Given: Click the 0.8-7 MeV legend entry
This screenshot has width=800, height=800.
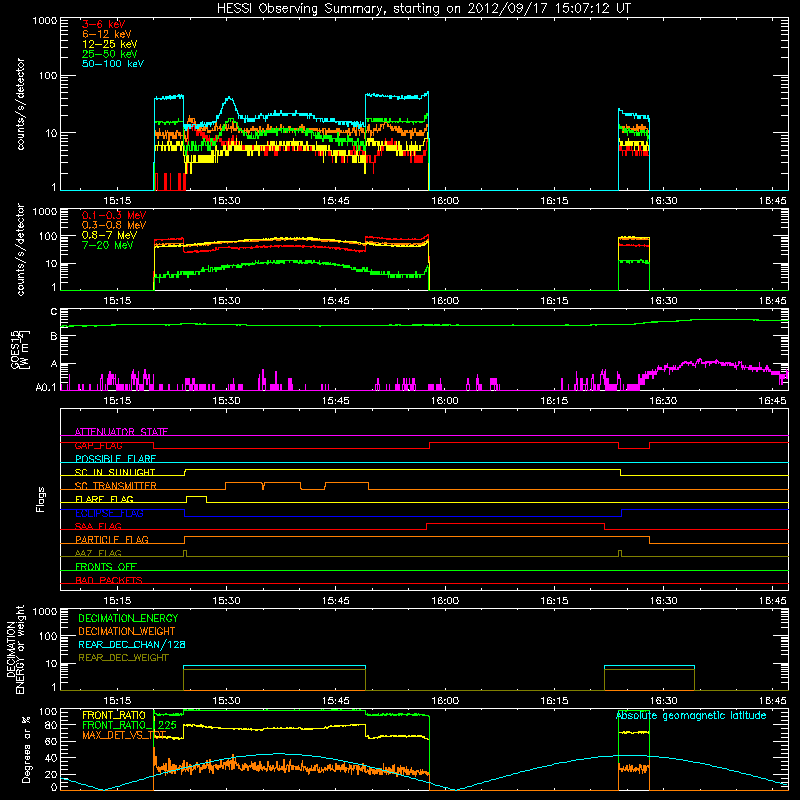Looking at the screenshot, I should coord(109,235).
